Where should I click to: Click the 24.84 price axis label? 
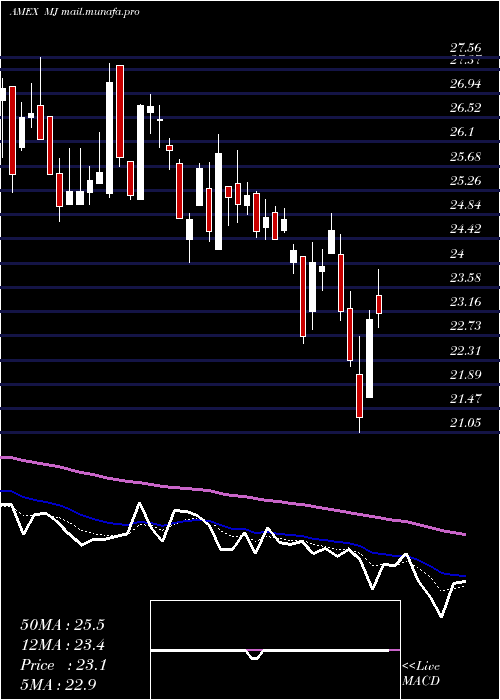[466, 205]
